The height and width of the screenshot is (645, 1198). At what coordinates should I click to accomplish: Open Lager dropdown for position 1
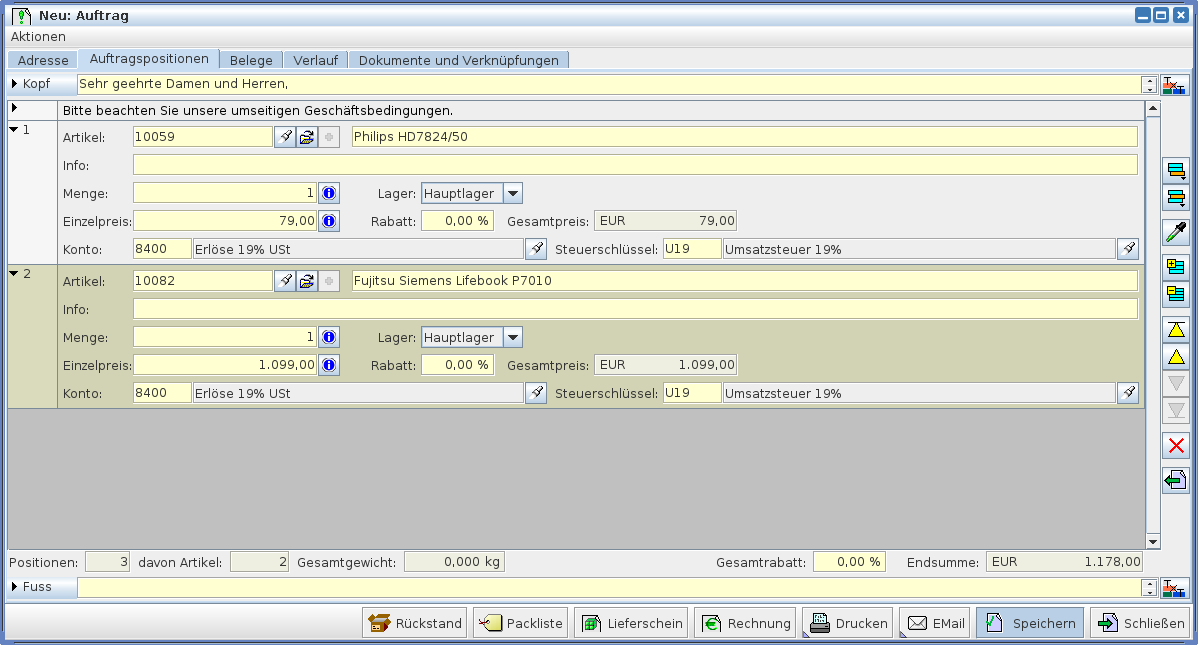(512, 193)
